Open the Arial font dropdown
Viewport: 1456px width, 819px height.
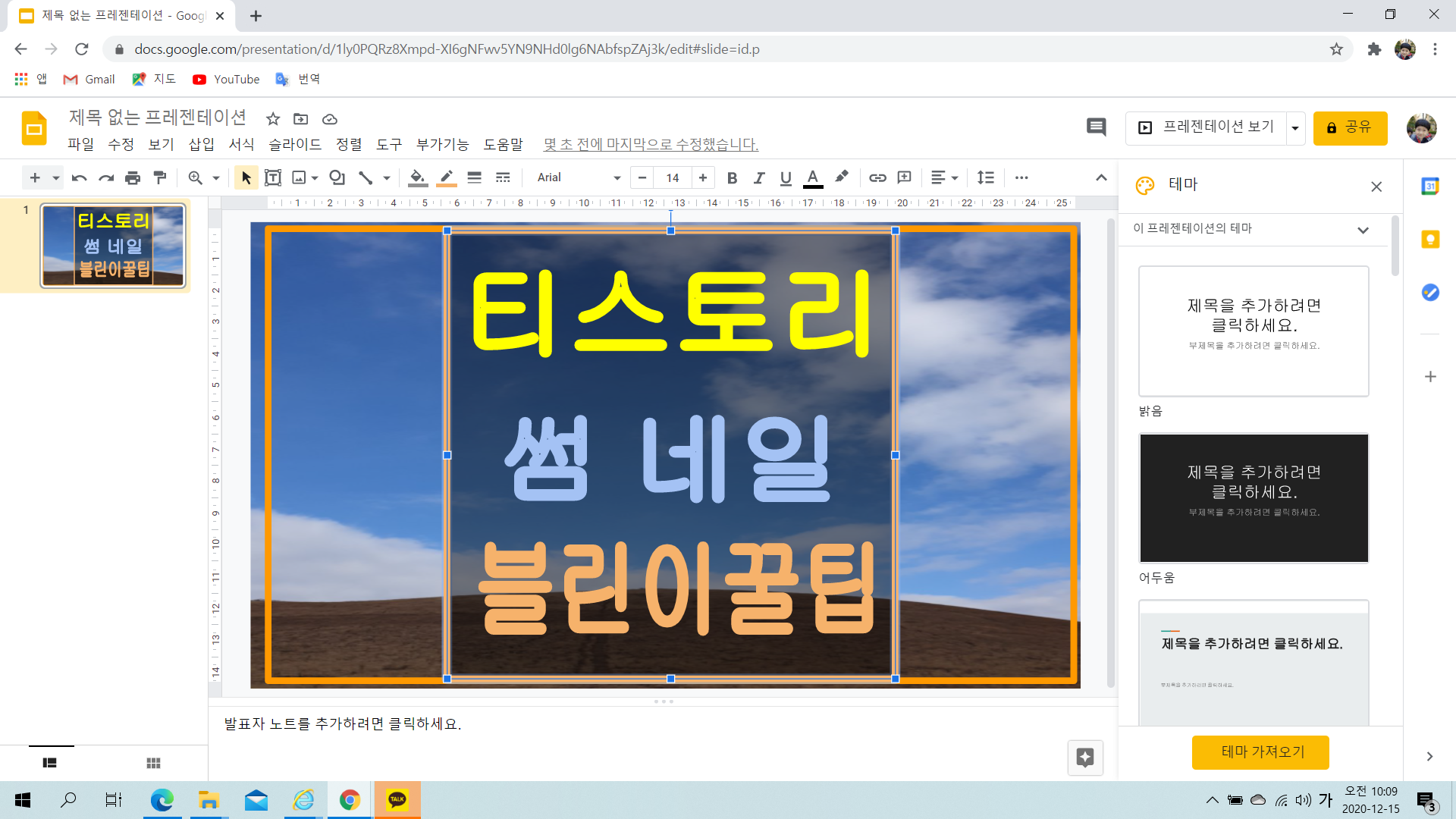point(578,177)
